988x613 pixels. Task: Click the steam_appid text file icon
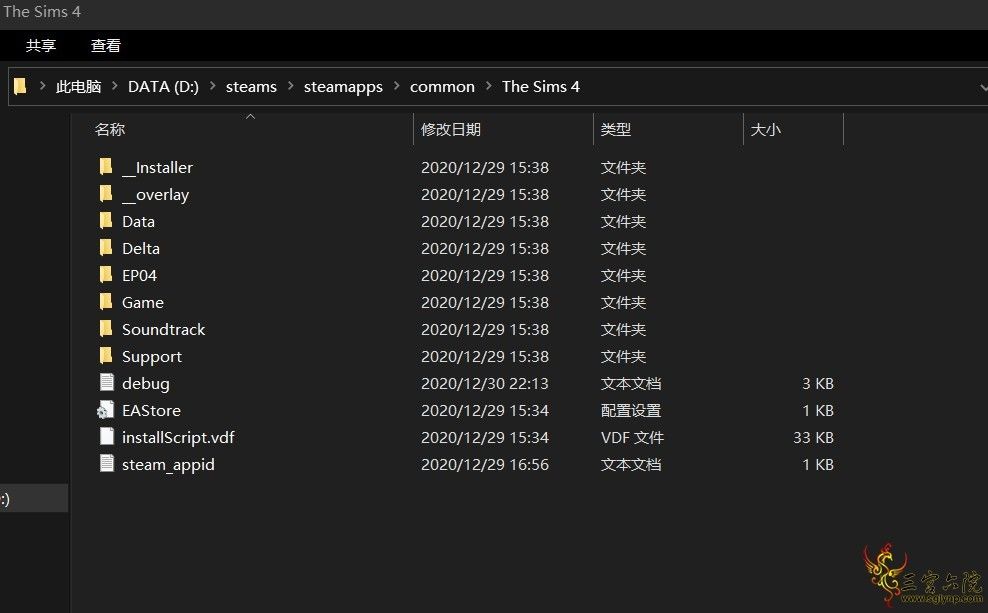pos(106,464)
